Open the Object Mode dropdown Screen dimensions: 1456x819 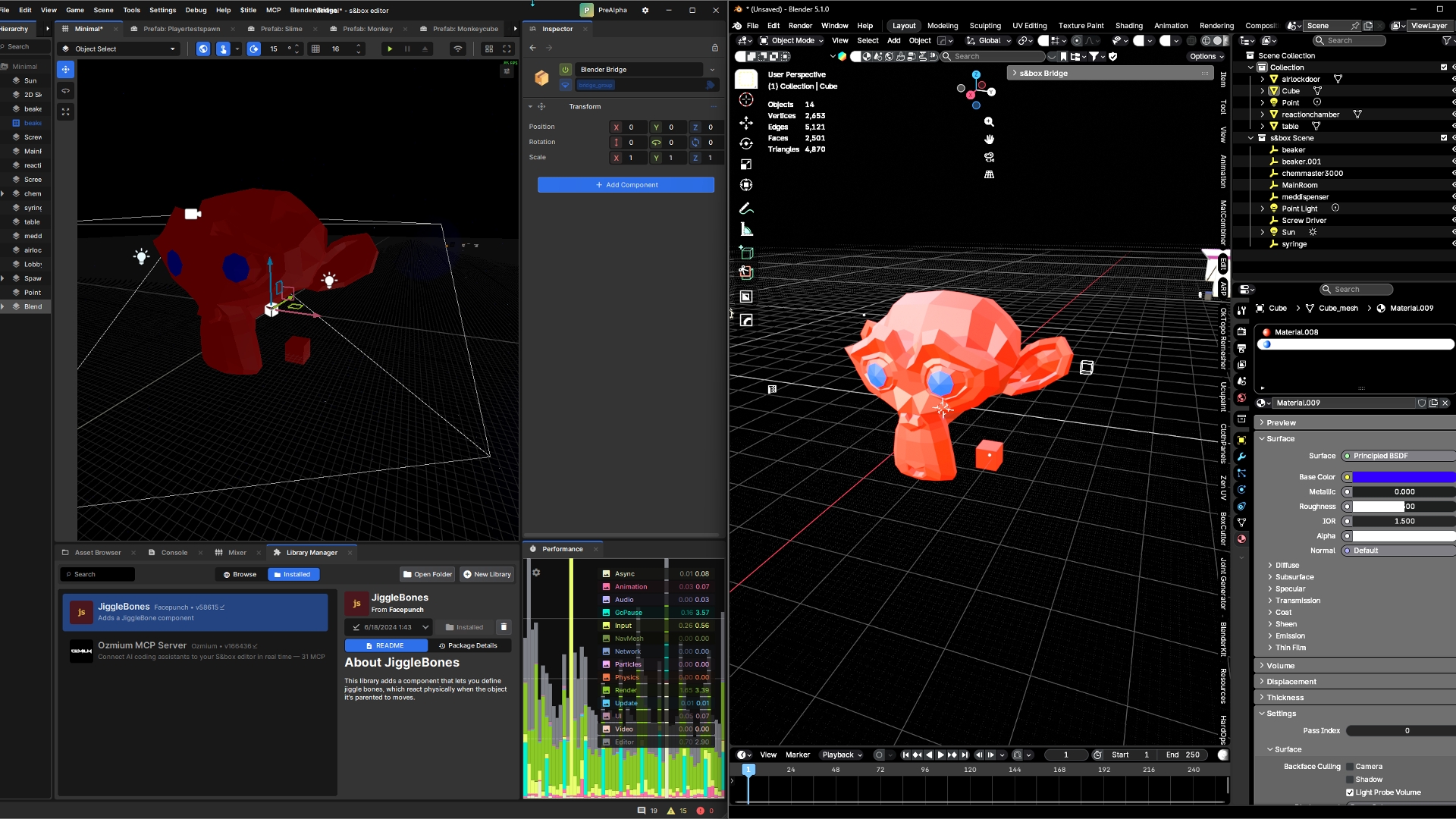pyautogui.click(x=792, y=41)
